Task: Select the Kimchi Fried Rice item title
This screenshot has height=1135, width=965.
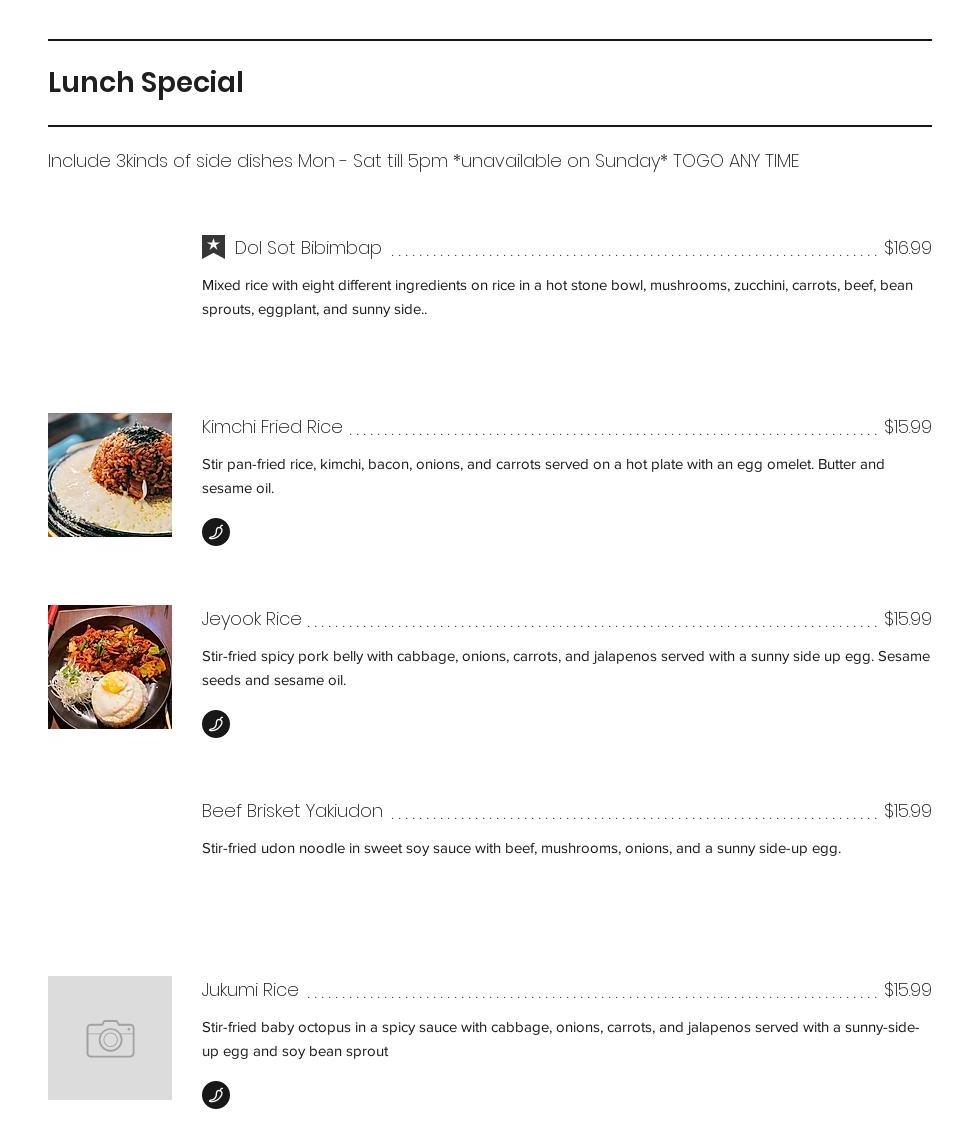Action: [x=272, y=426]
